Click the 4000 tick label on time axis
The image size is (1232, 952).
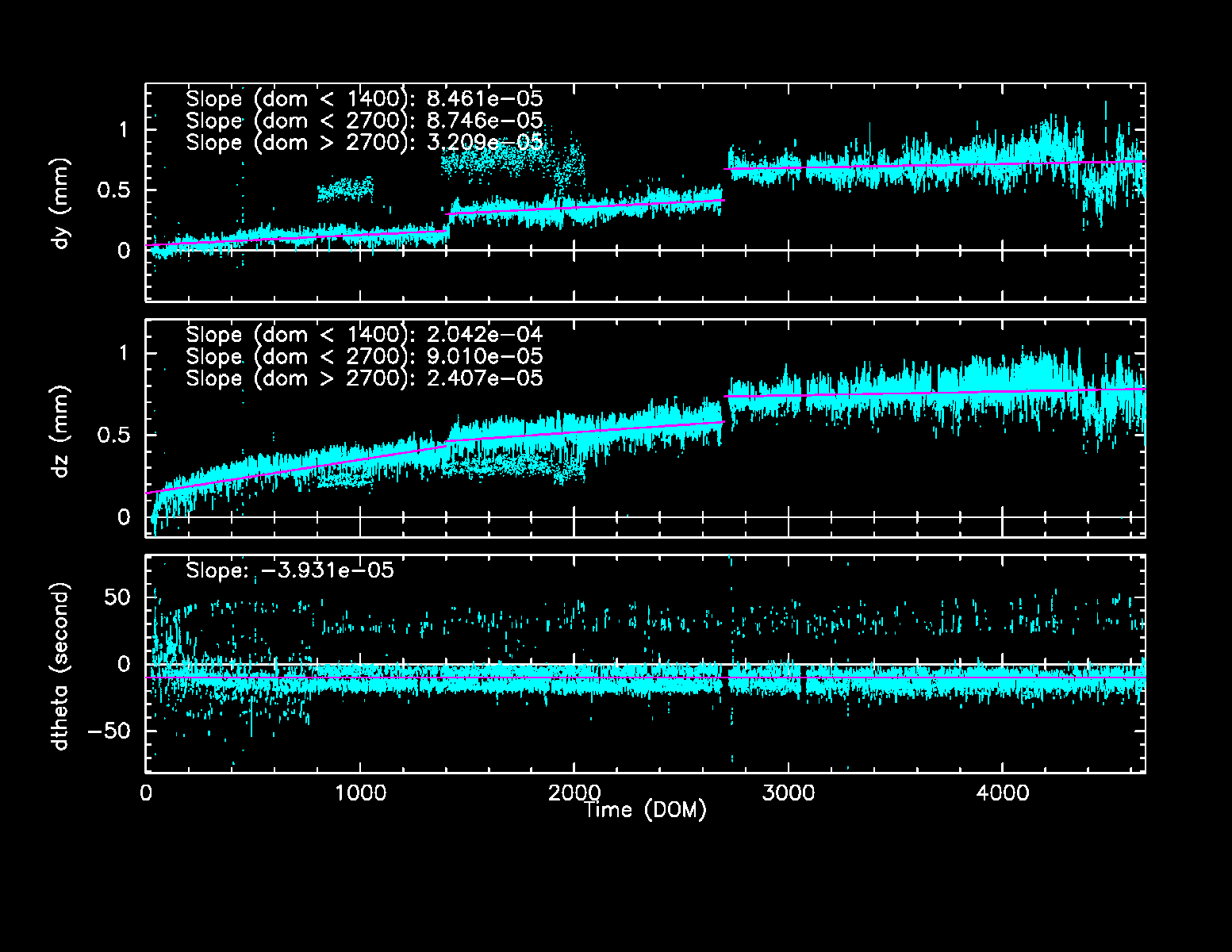coord(1002,793)
